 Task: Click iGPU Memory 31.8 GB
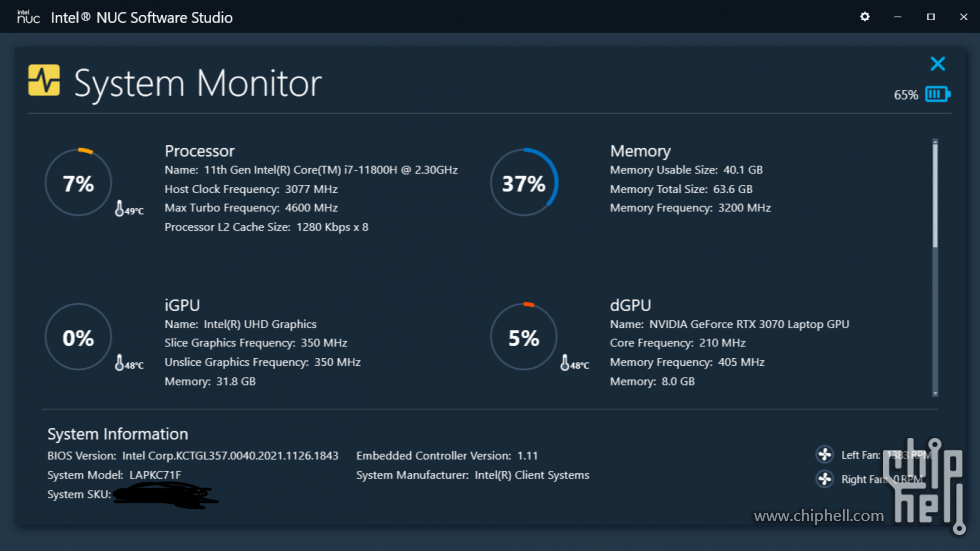pyautogui.click(x=210, y=381)
